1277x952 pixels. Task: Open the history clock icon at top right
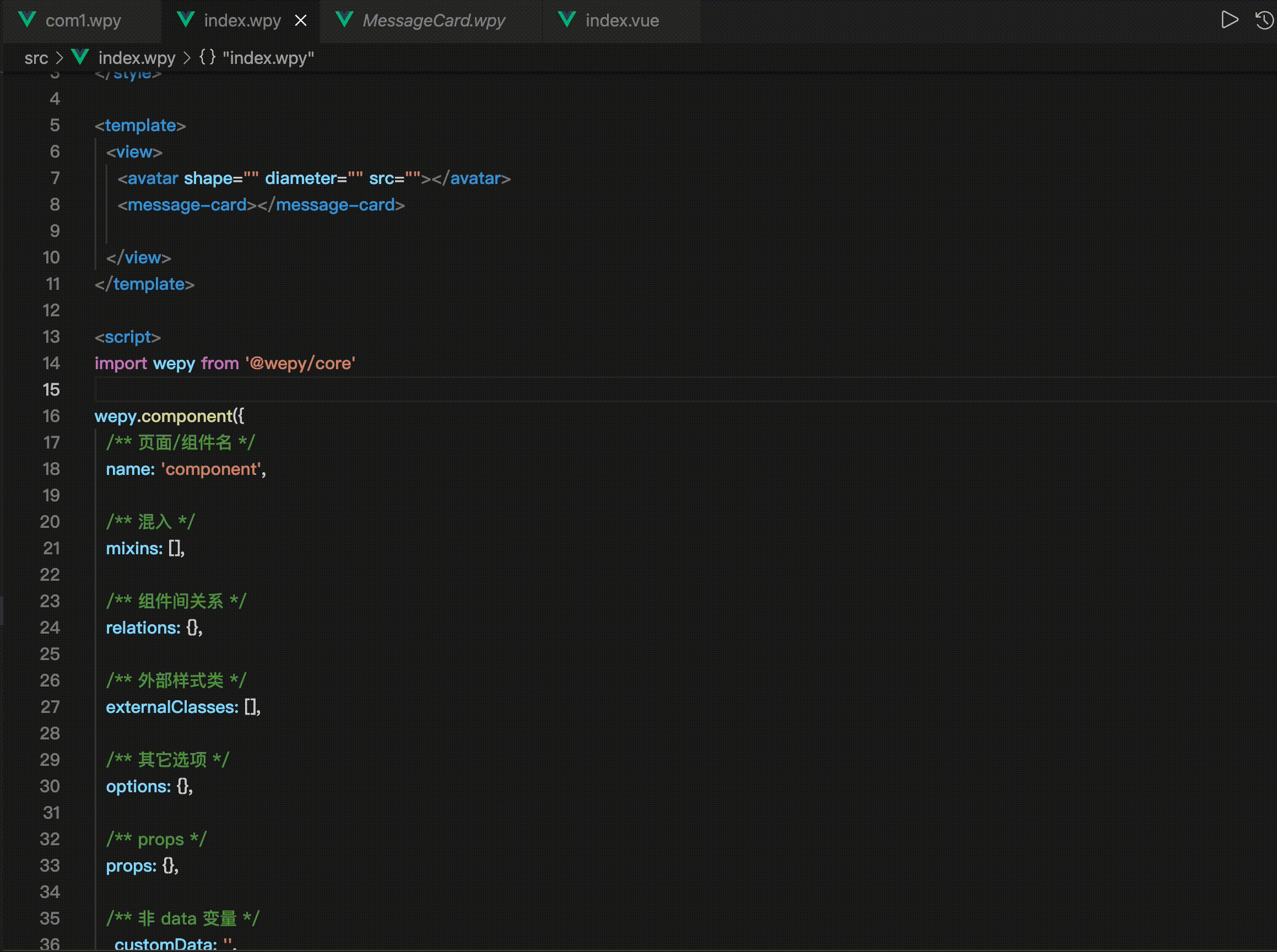(x=1264, y=20)
